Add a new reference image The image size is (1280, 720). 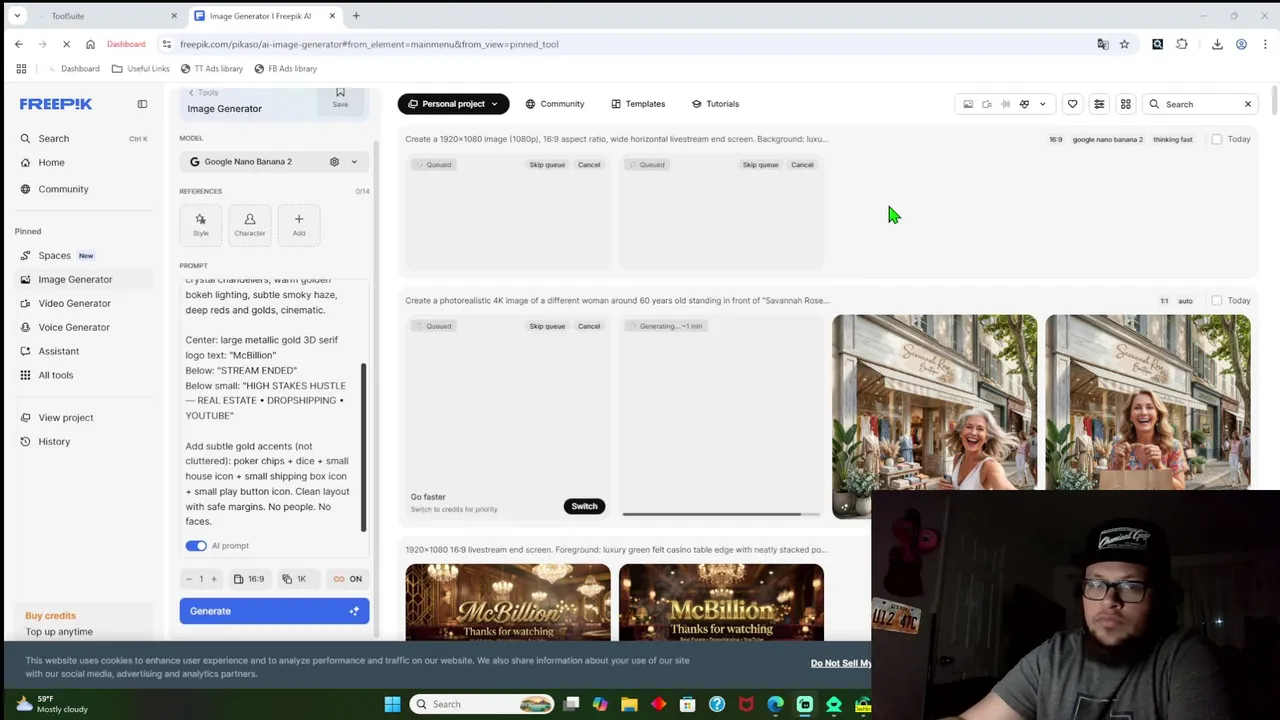(x=299, y=224)
